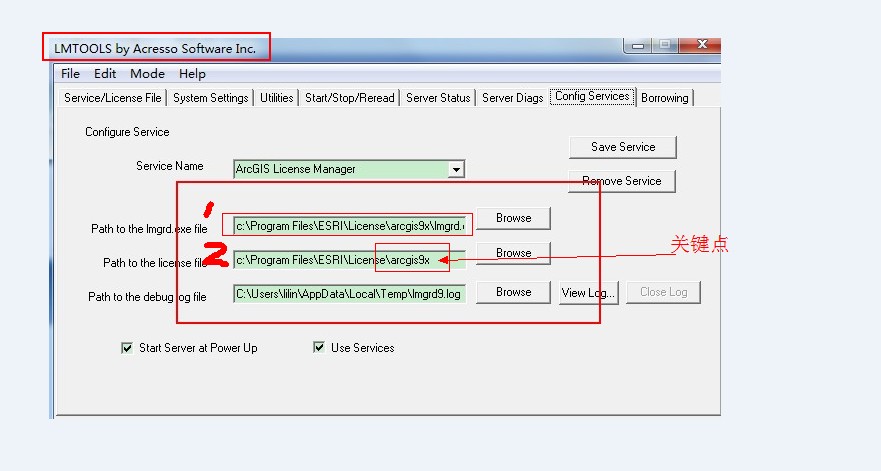Screen dimensions: 881x471
Task: Open the File menu
Action: 70,74
